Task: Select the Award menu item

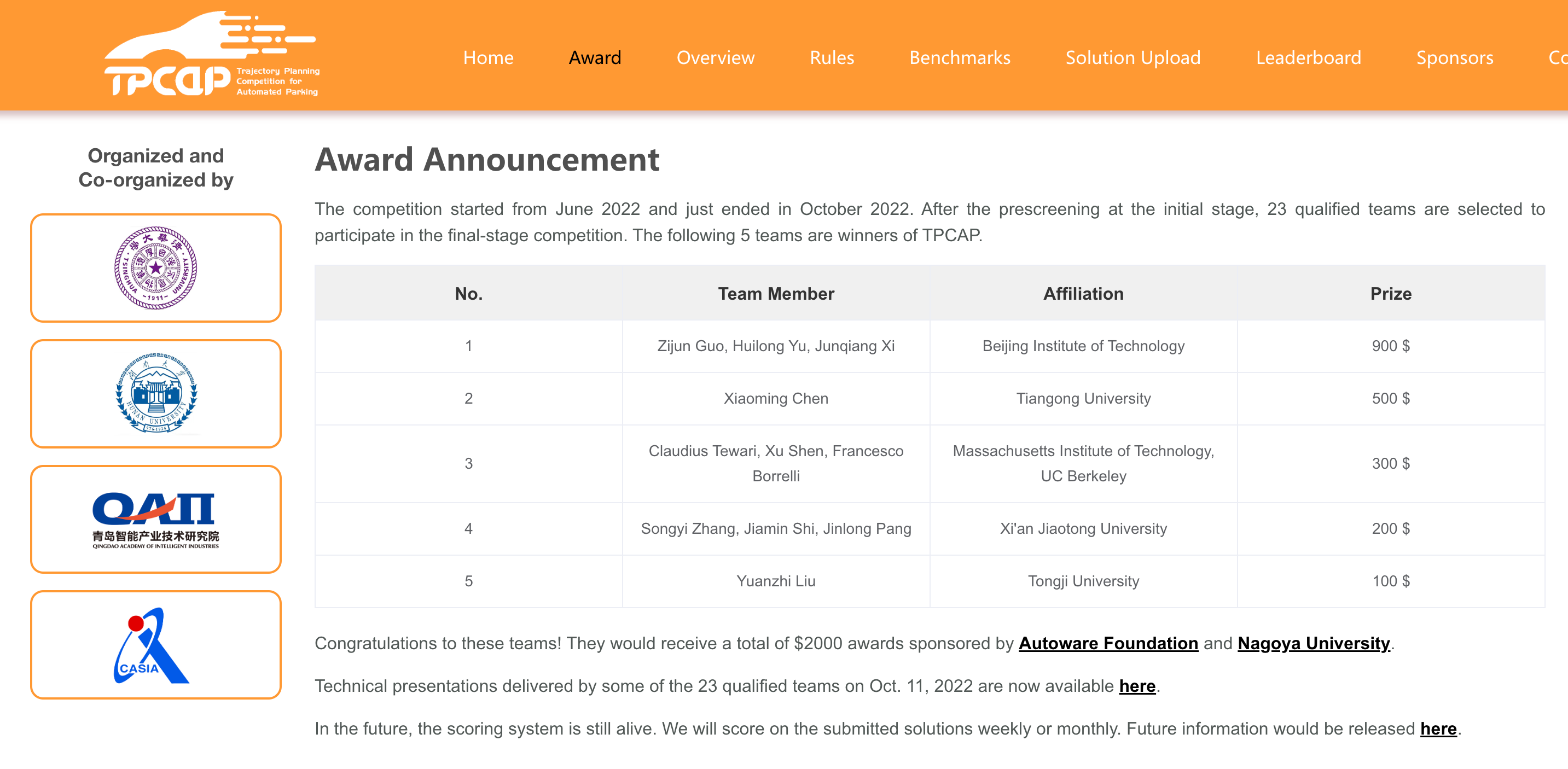Action: pyautogui.click(x=595, y=58)
